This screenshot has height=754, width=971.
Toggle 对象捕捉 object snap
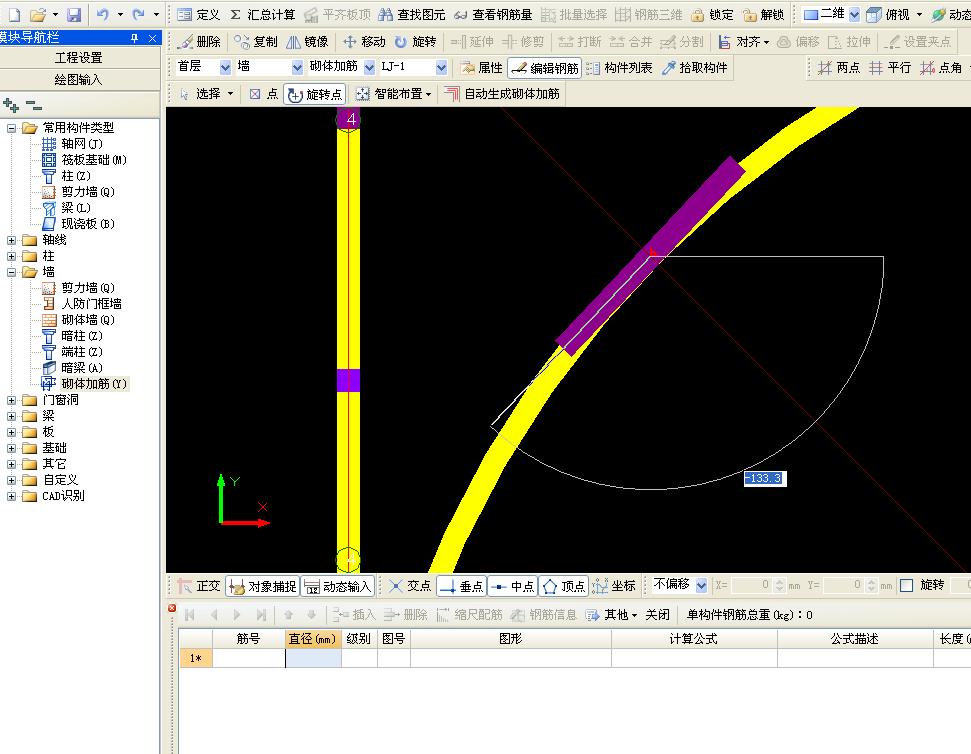pos(263,586)
